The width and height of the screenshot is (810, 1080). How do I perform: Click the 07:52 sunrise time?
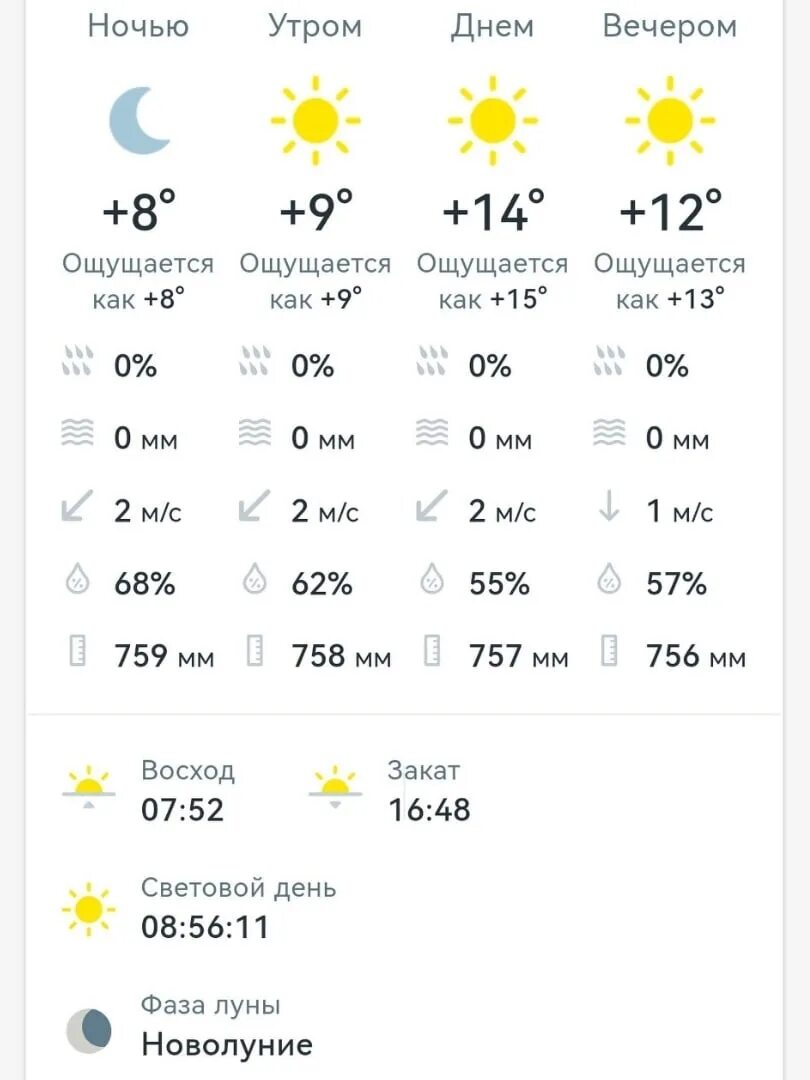tap(183, 810)
